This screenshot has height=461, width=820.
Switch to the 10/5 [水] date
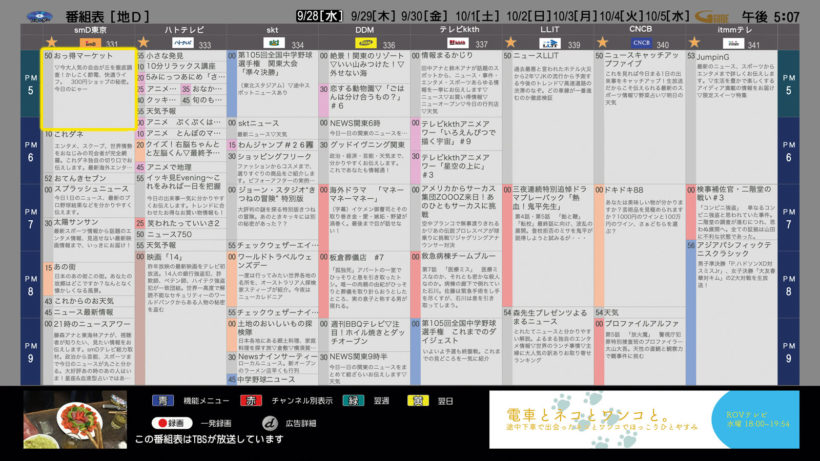pyautogui.click(x=667, y=16)
